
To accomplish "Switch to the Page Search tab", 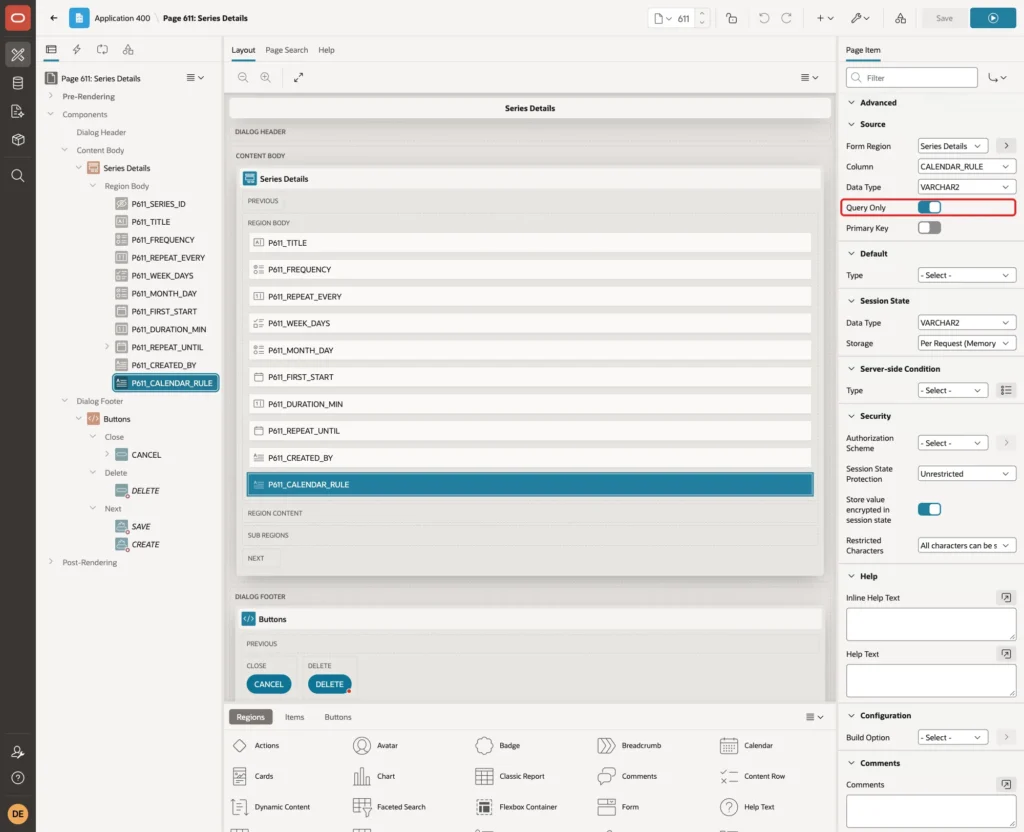I will (286, 50).
